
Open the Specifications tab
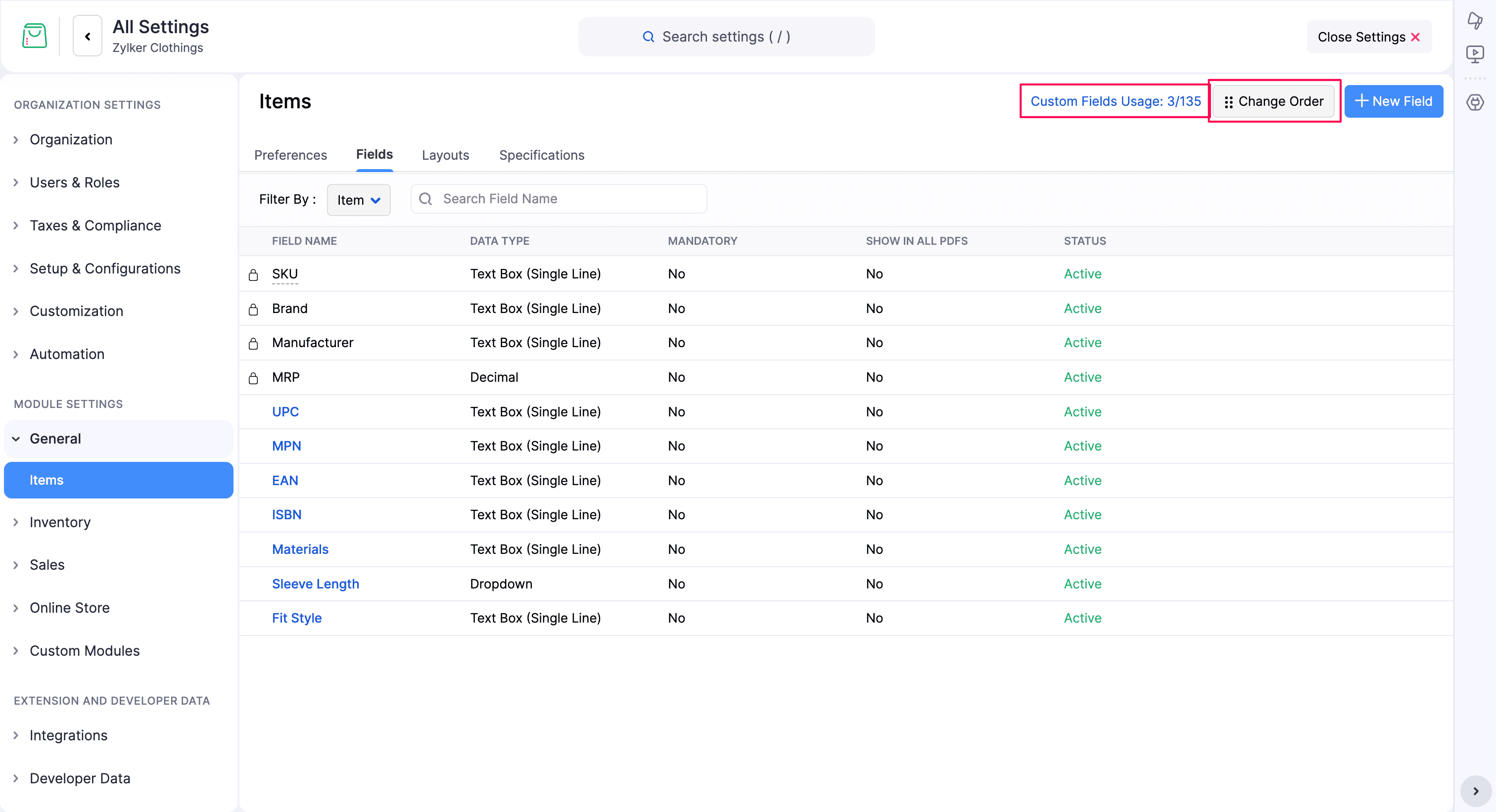541,155
